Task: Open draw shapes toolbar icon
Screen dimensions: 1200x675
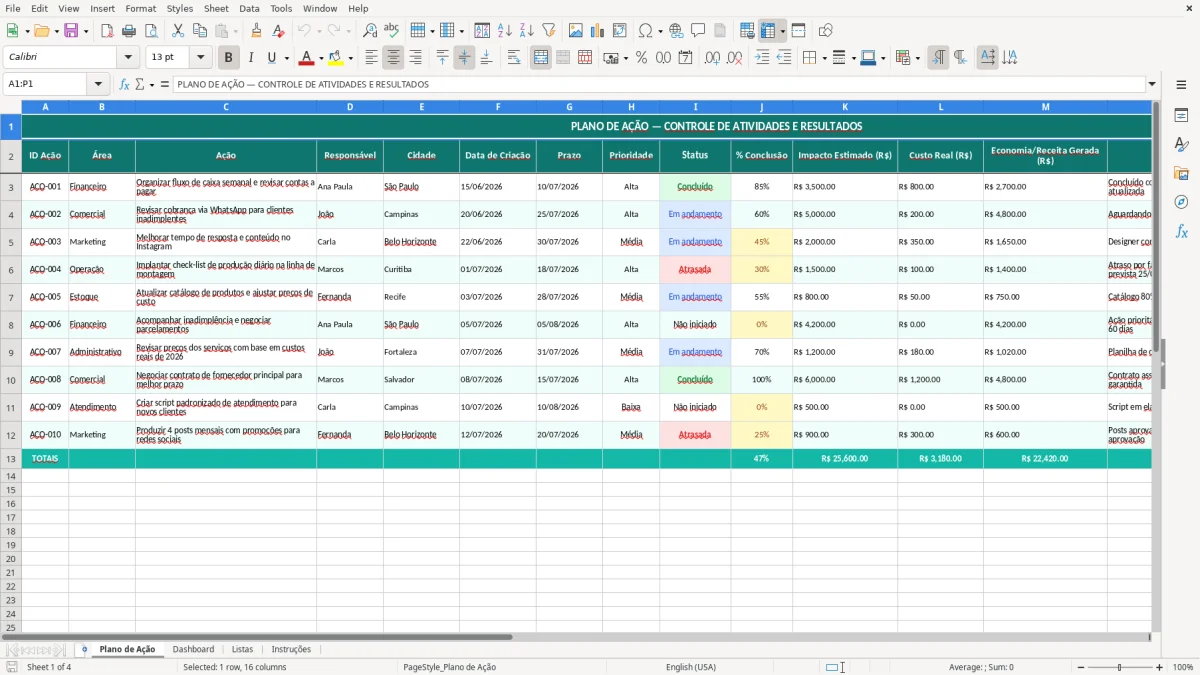Action: (x=825, y=31)
